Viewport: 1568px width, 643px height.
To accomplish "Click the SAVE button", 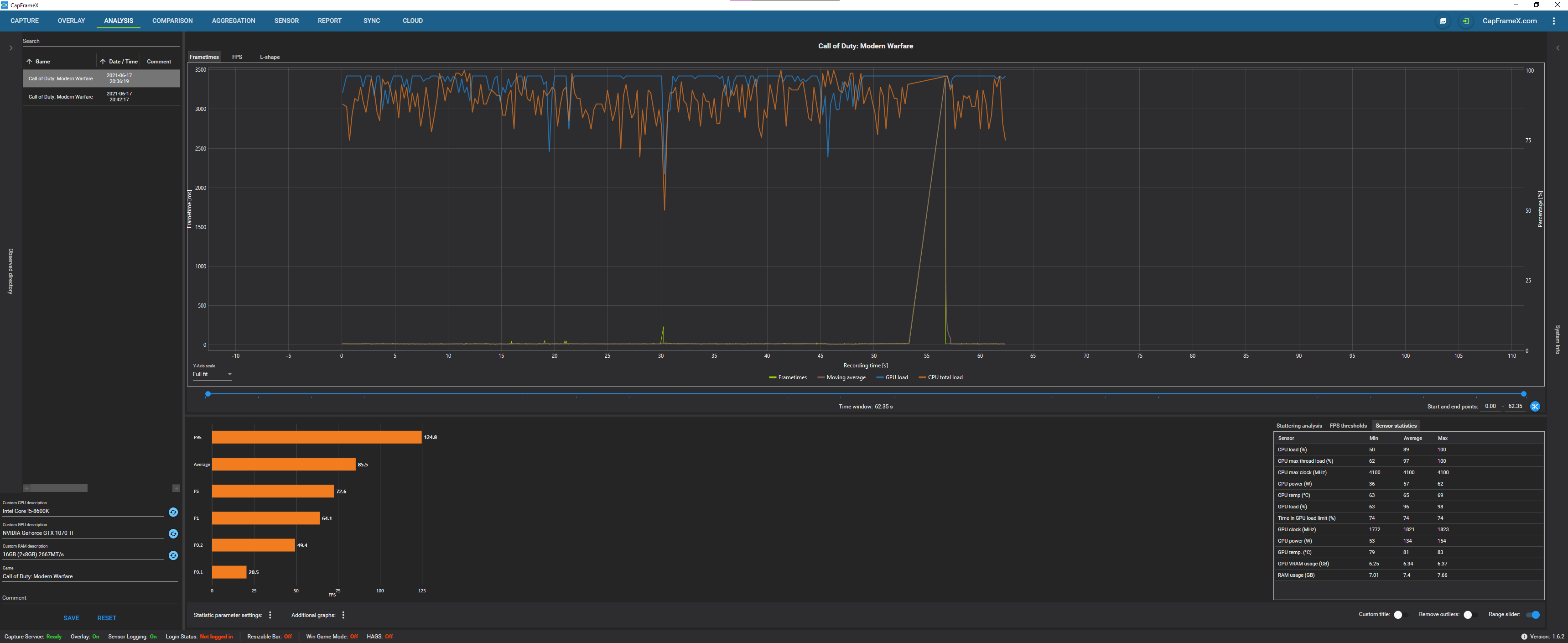I will (71, 617).
